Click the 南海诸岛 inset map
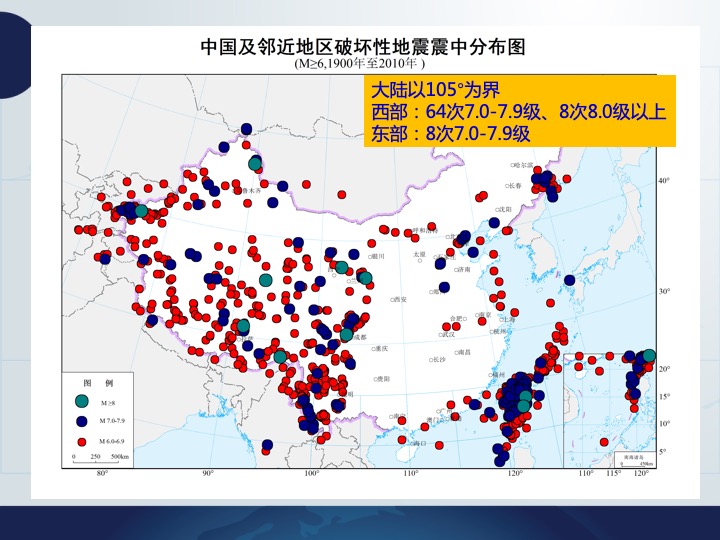The width and height of the screenshot is (720, 540). pos(609,411)
